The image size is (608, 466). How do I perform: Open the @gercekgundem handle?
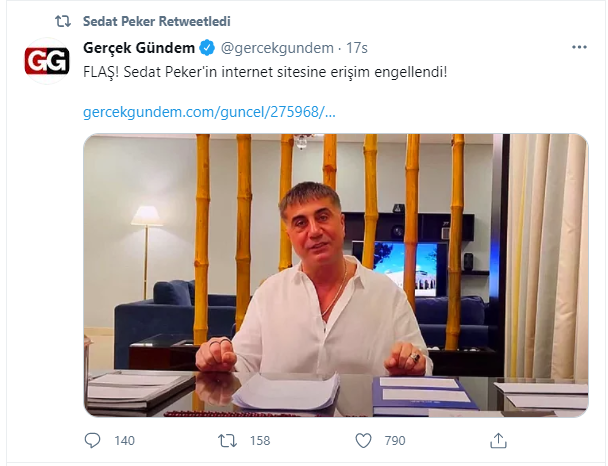277,48
